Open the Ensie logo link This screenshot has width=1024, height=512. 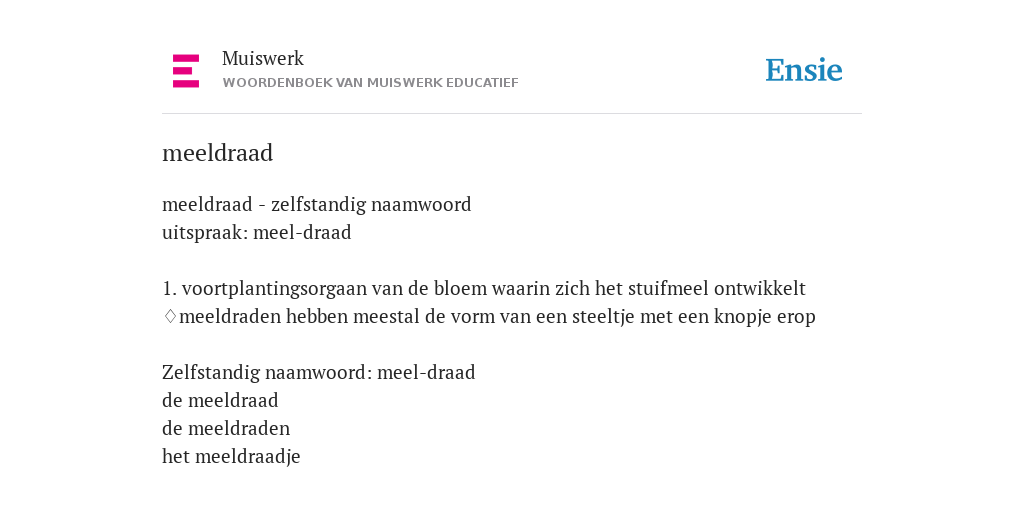click(x=804, y=70)
